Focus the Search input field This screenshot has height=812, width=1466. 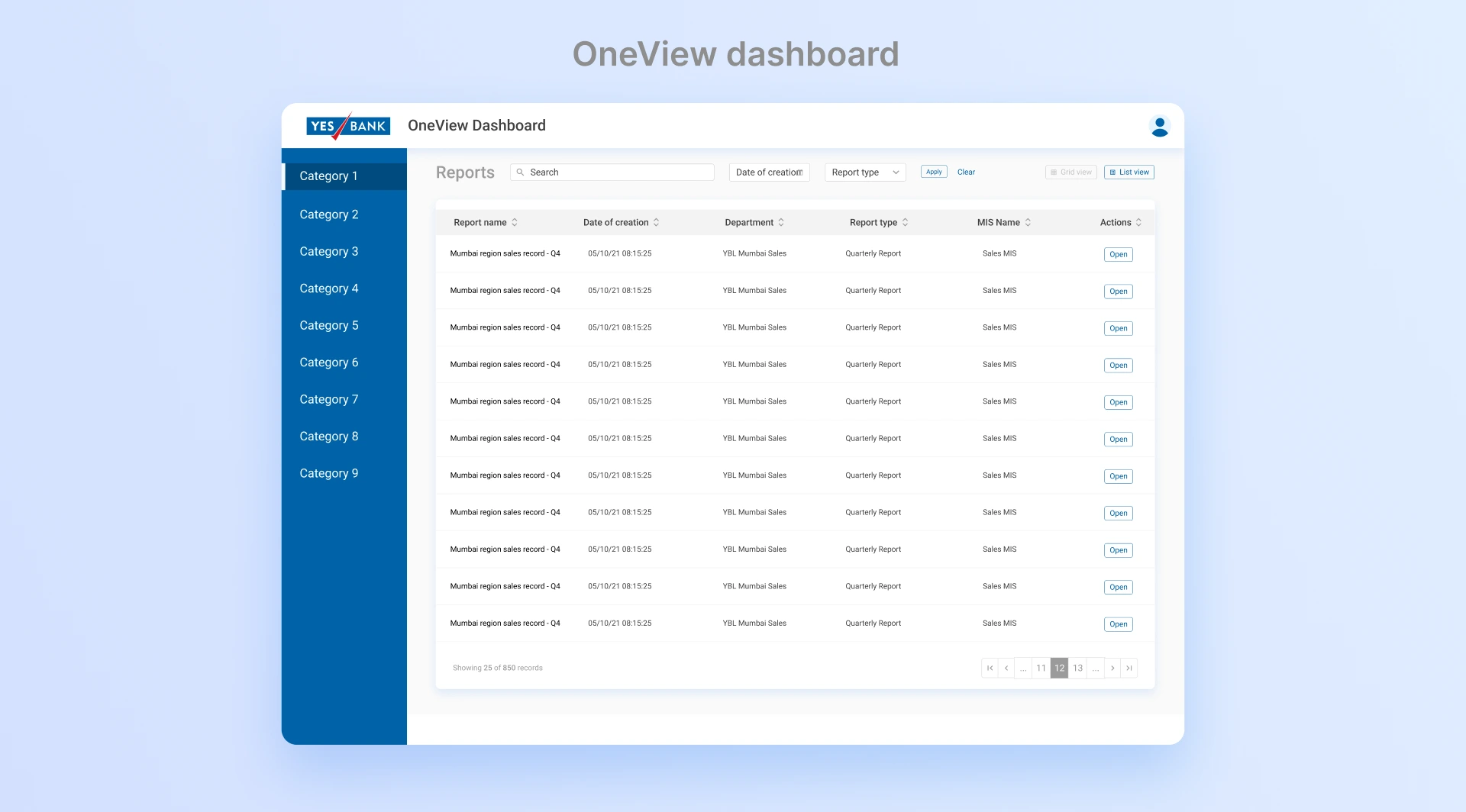[612, 172]
